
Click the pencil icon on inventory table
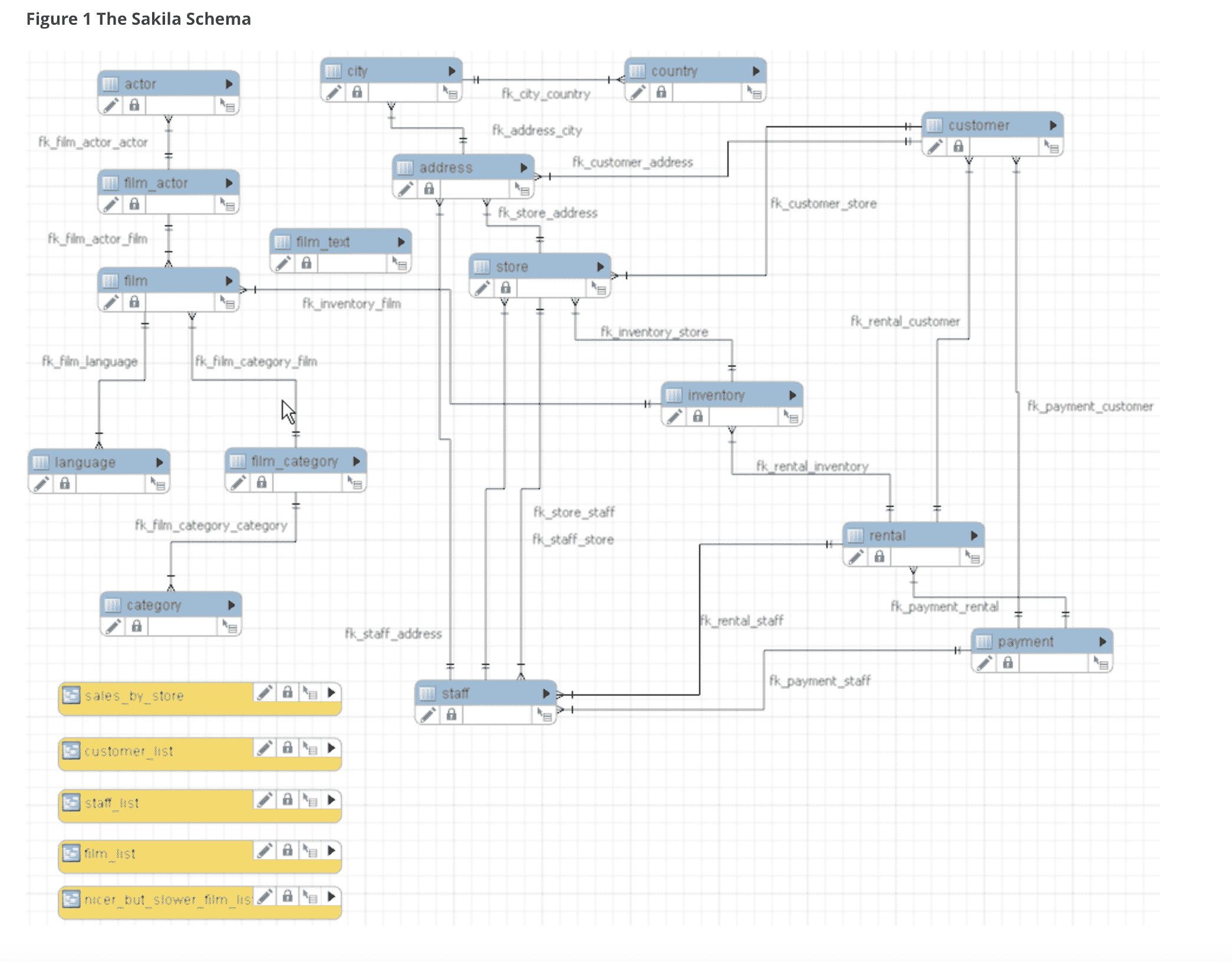click(x=674, y=417)
